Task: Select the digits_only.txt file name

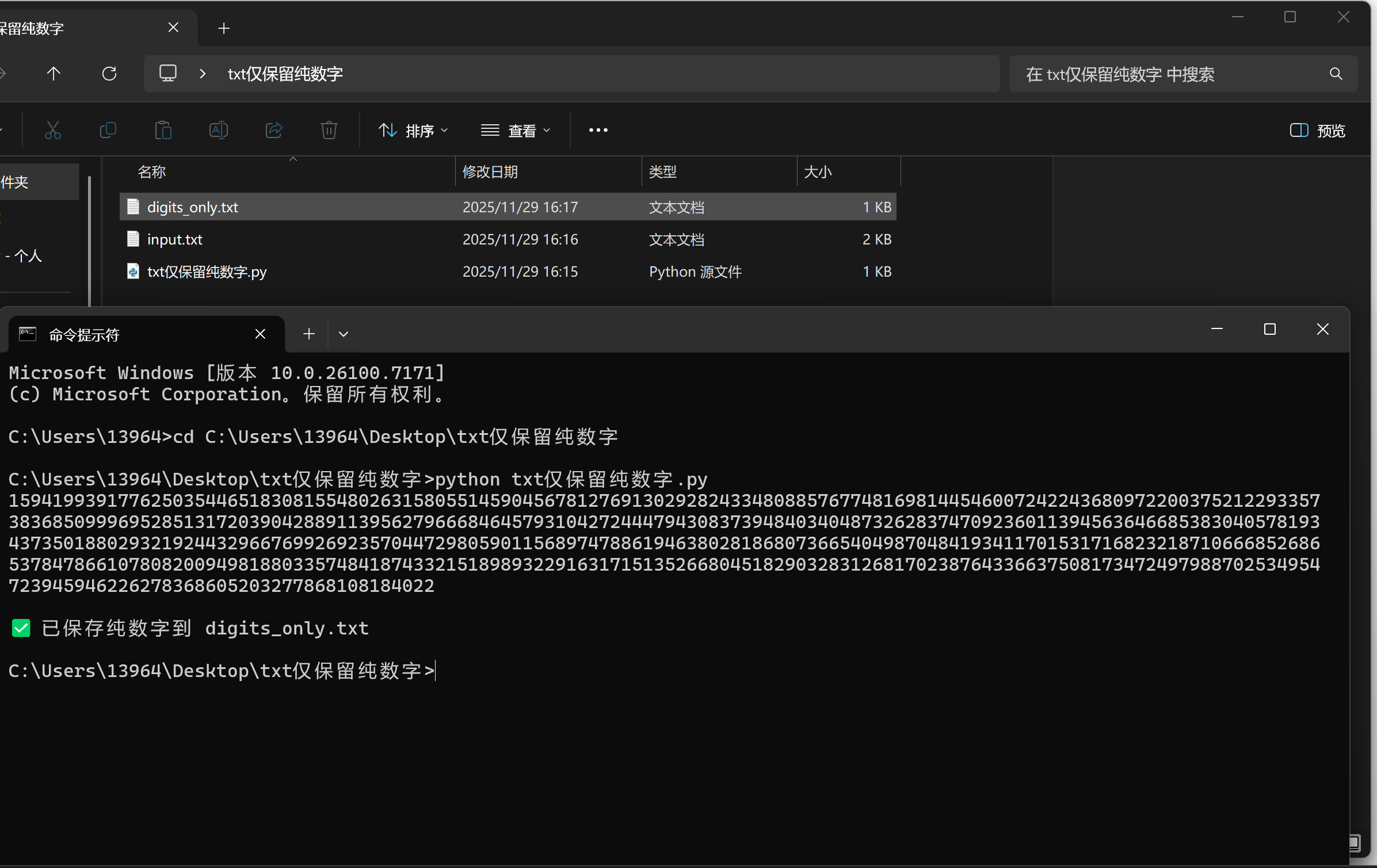Action: pos(193,207)
